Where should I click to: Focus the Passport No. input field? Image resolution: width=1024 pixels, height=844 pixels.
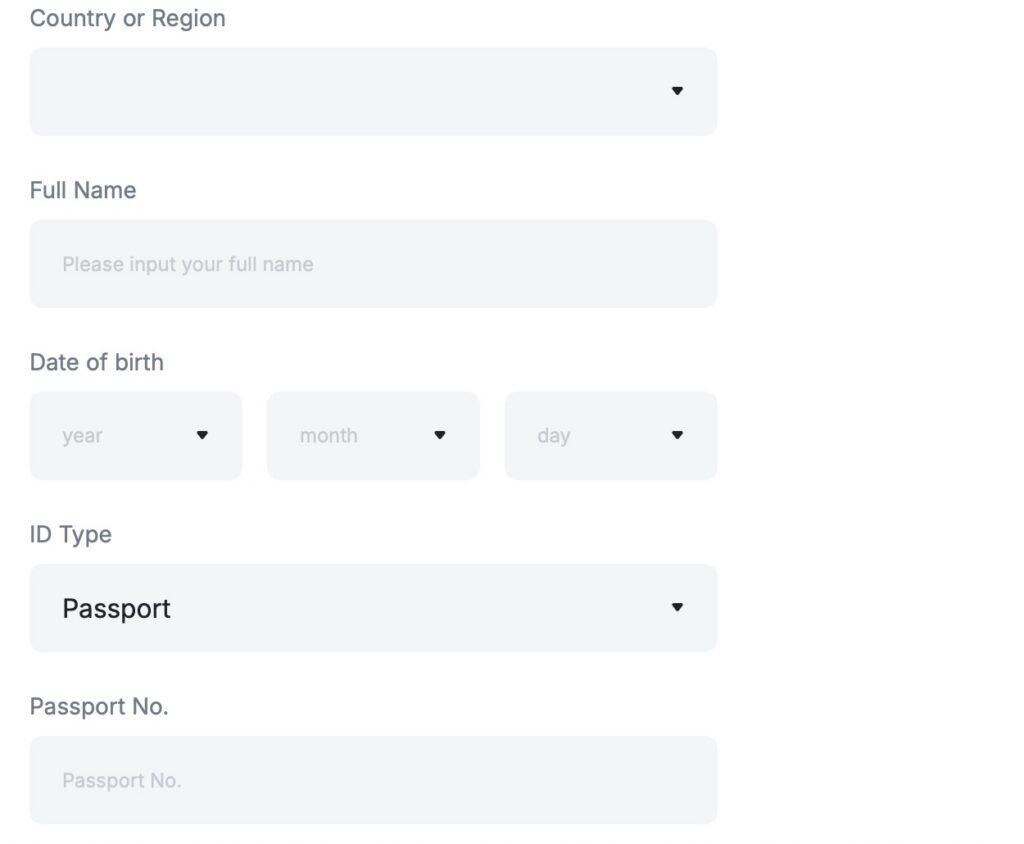pos(373,780)
